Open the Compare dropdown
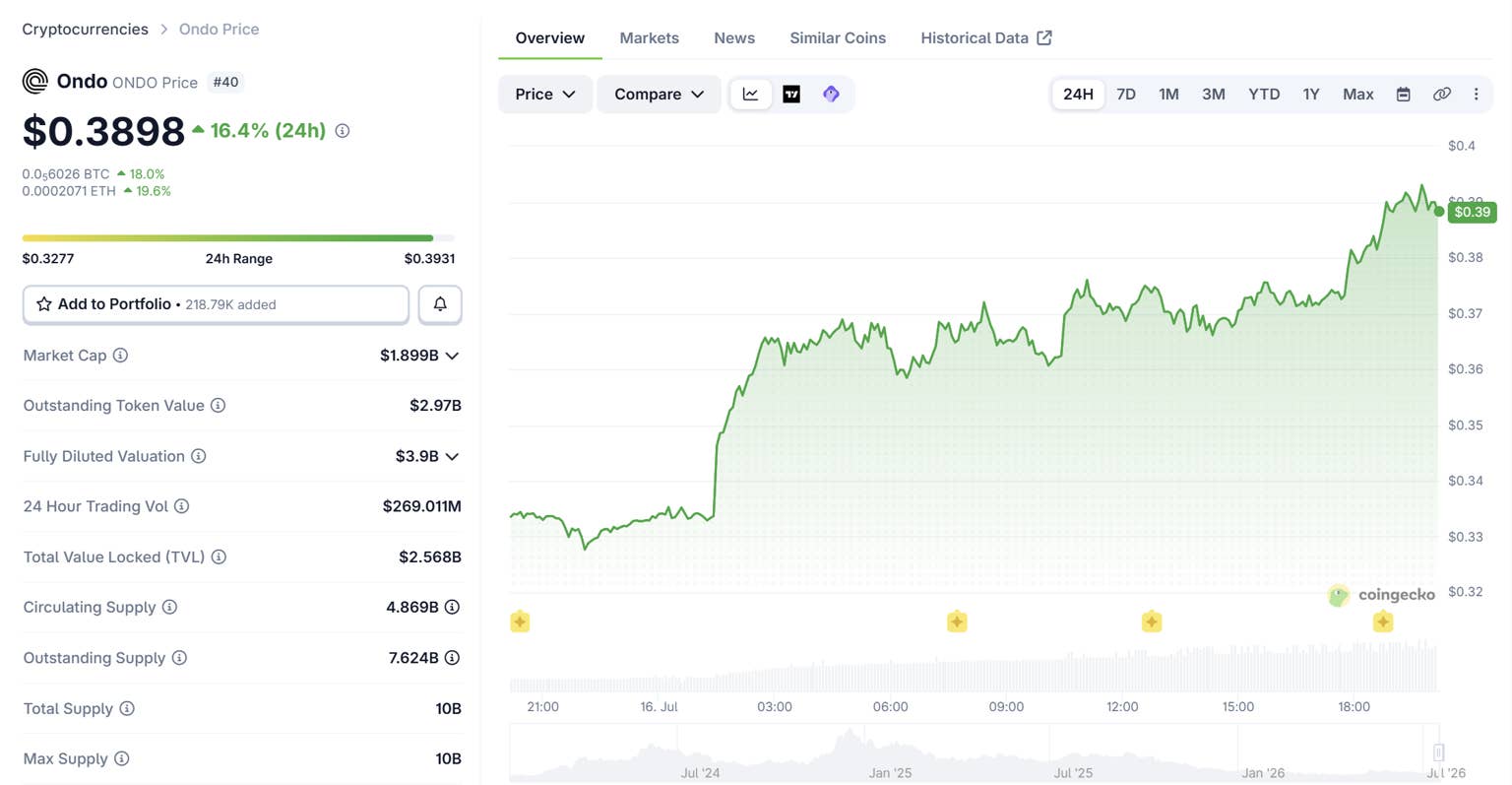The image size is (1512, 785). click(x=659, y=95)
